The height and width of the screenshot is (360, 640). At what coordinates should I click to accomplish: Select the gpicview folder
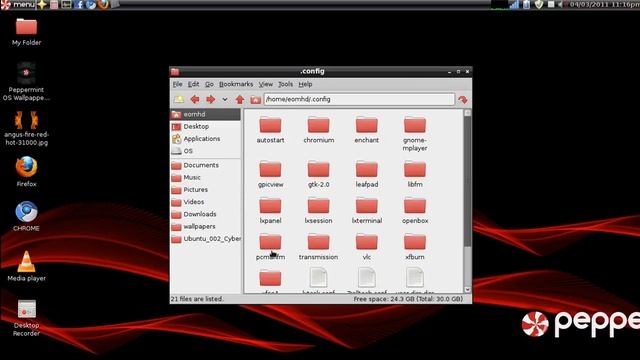tap(270, 174)
